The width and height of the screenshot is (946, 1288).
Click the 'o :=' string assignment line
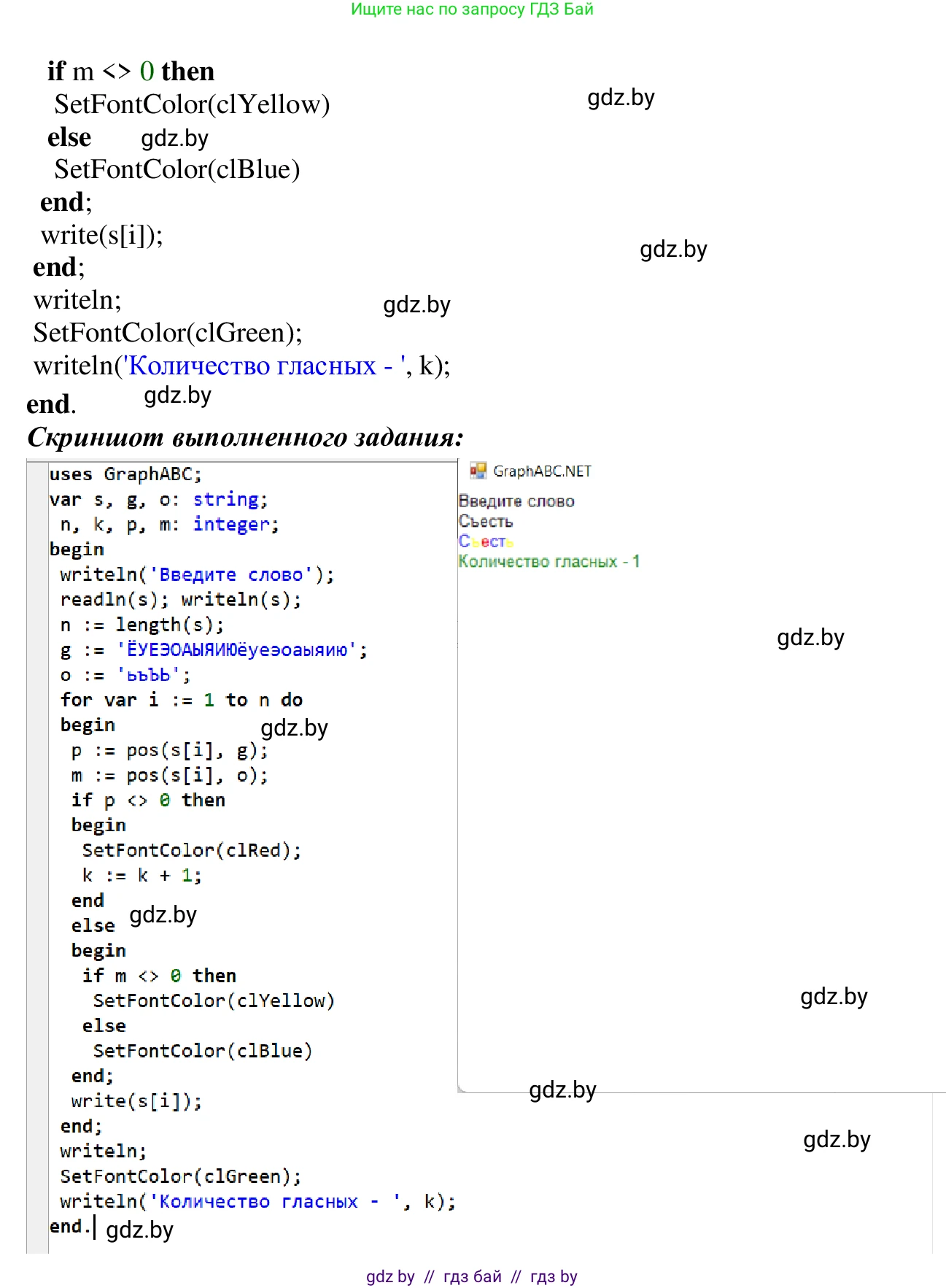click(125, 675)
